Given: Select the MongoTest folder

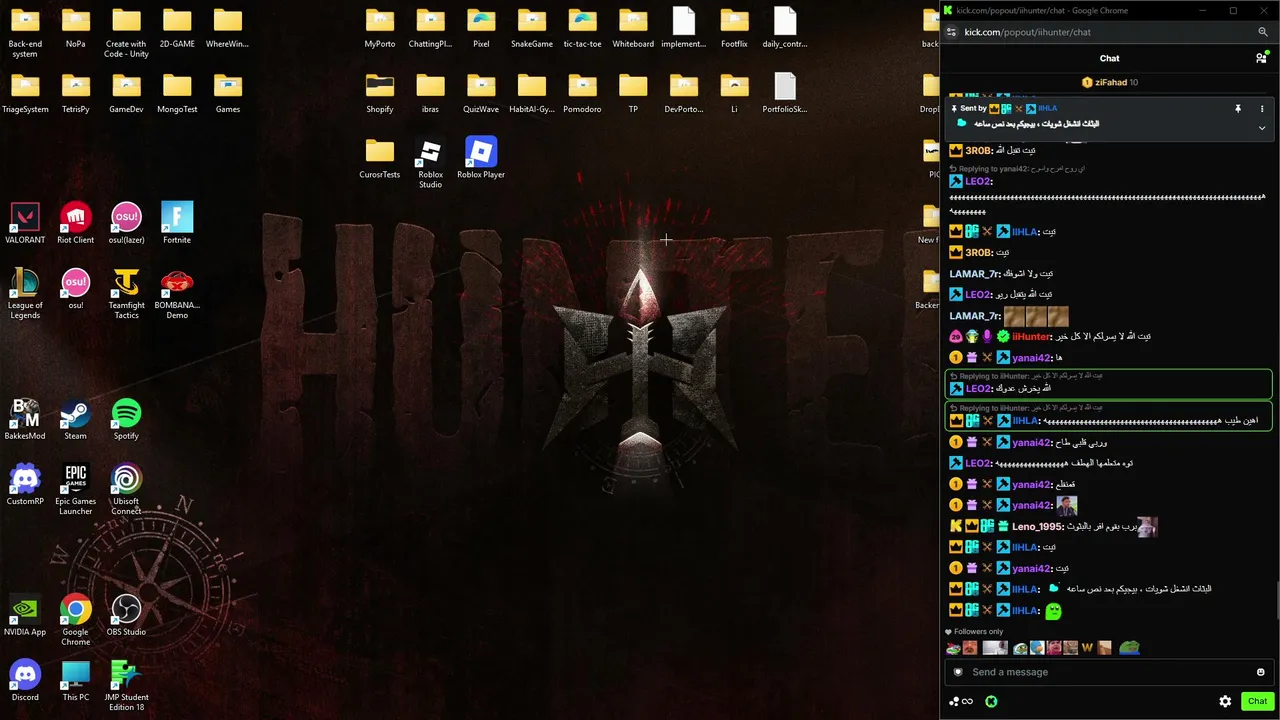Looking at the screenshot, I should (177, 93).
